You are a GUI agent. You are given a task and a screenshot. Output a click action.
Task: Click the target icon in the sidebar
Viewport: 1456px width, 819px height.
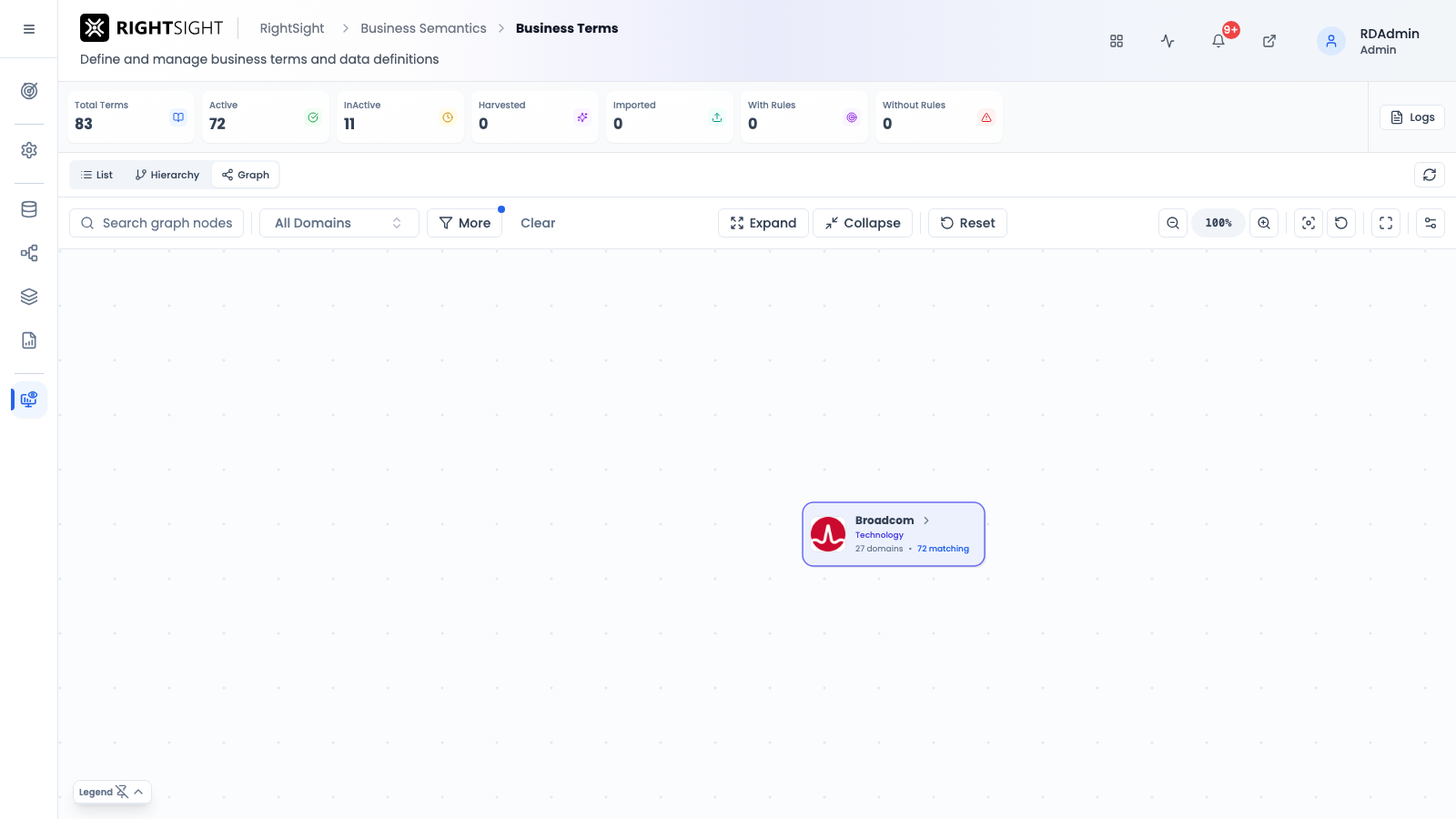point(29,91)
